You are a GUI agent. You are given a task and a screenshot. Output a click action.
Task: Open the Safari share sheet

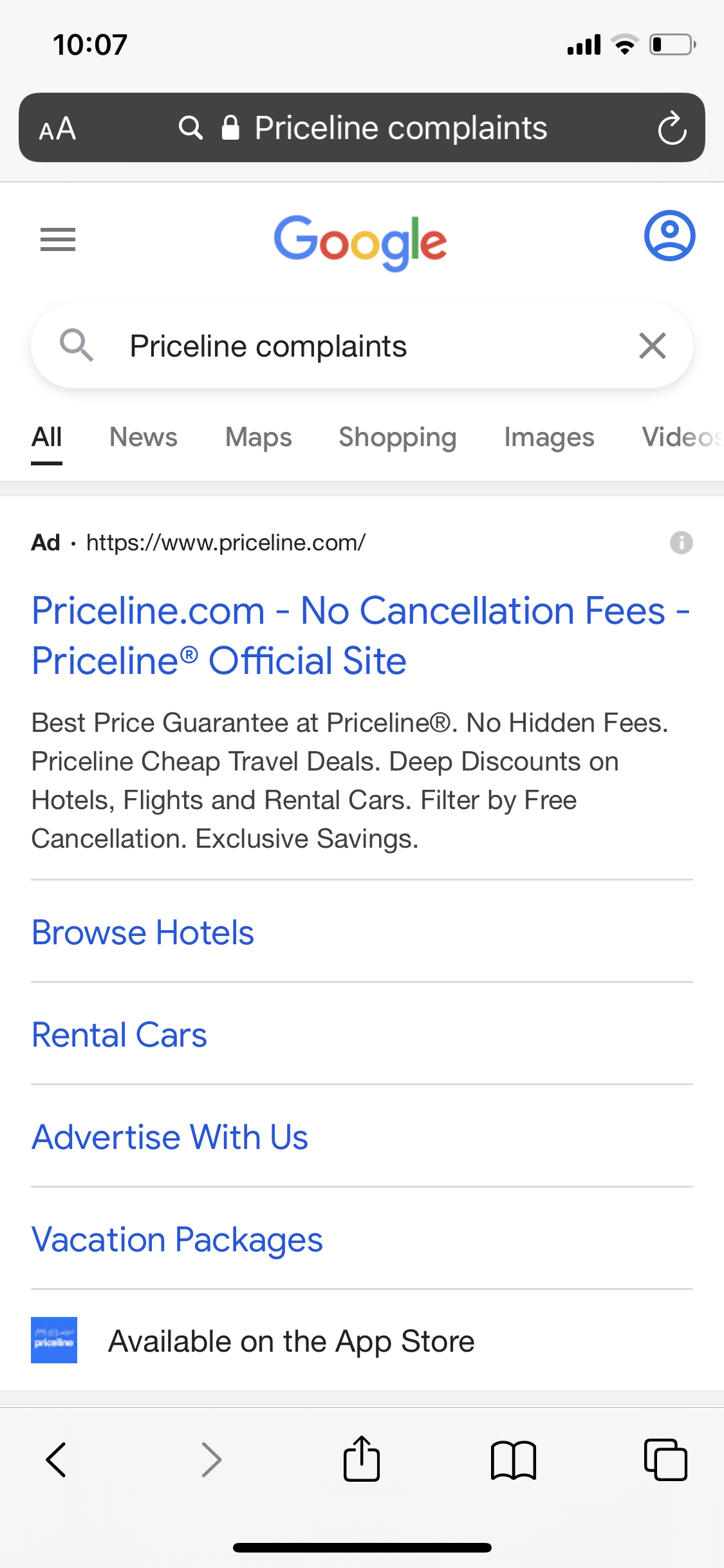point(362,1459)
